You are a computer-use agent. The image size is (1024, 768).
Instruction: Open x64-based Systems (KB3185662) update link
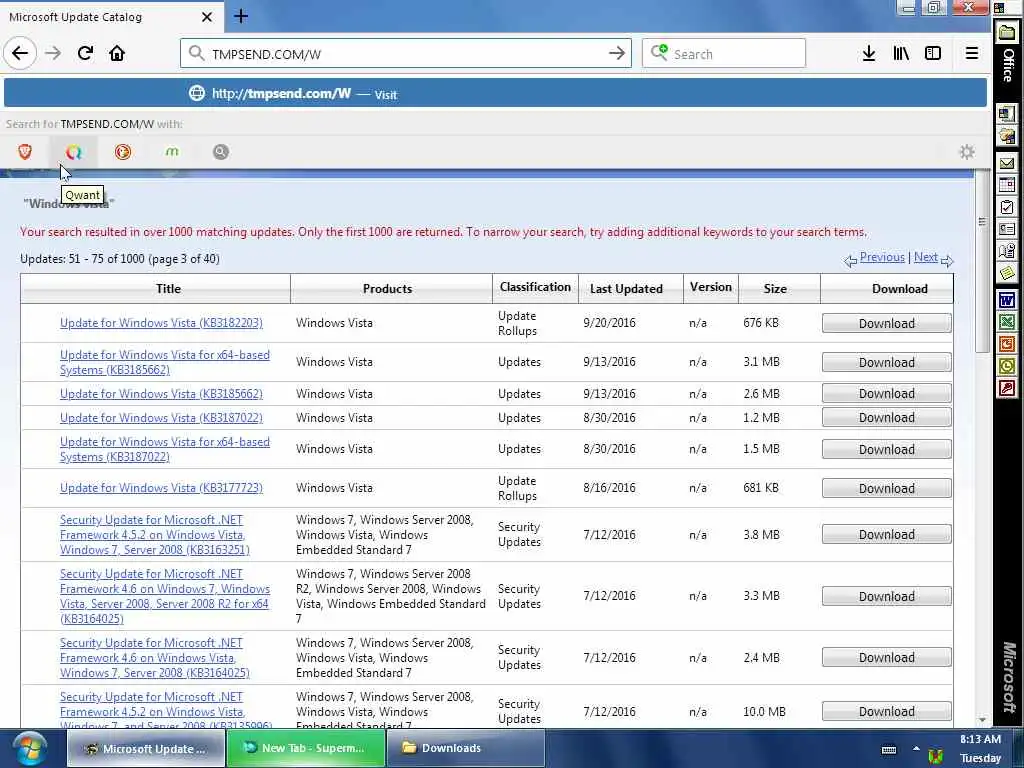click(165, 362)
